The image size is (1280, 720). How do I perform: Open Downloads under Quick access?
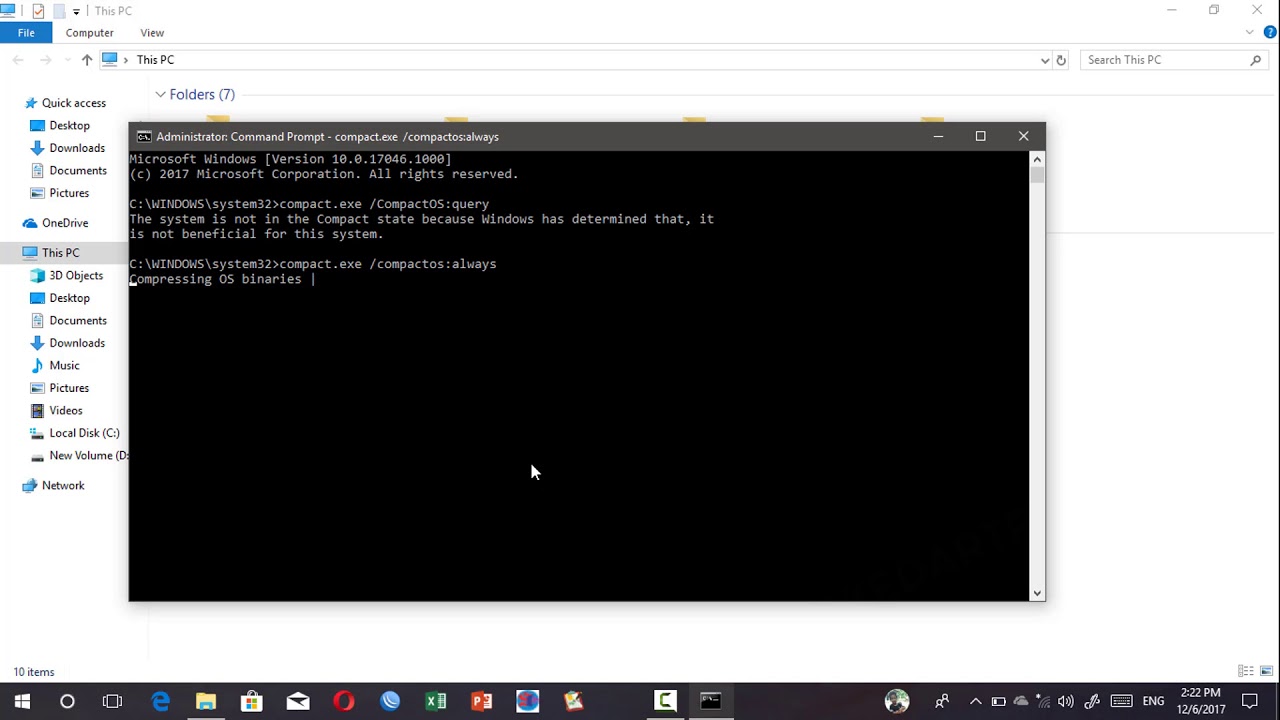click(x=77, y=148)
